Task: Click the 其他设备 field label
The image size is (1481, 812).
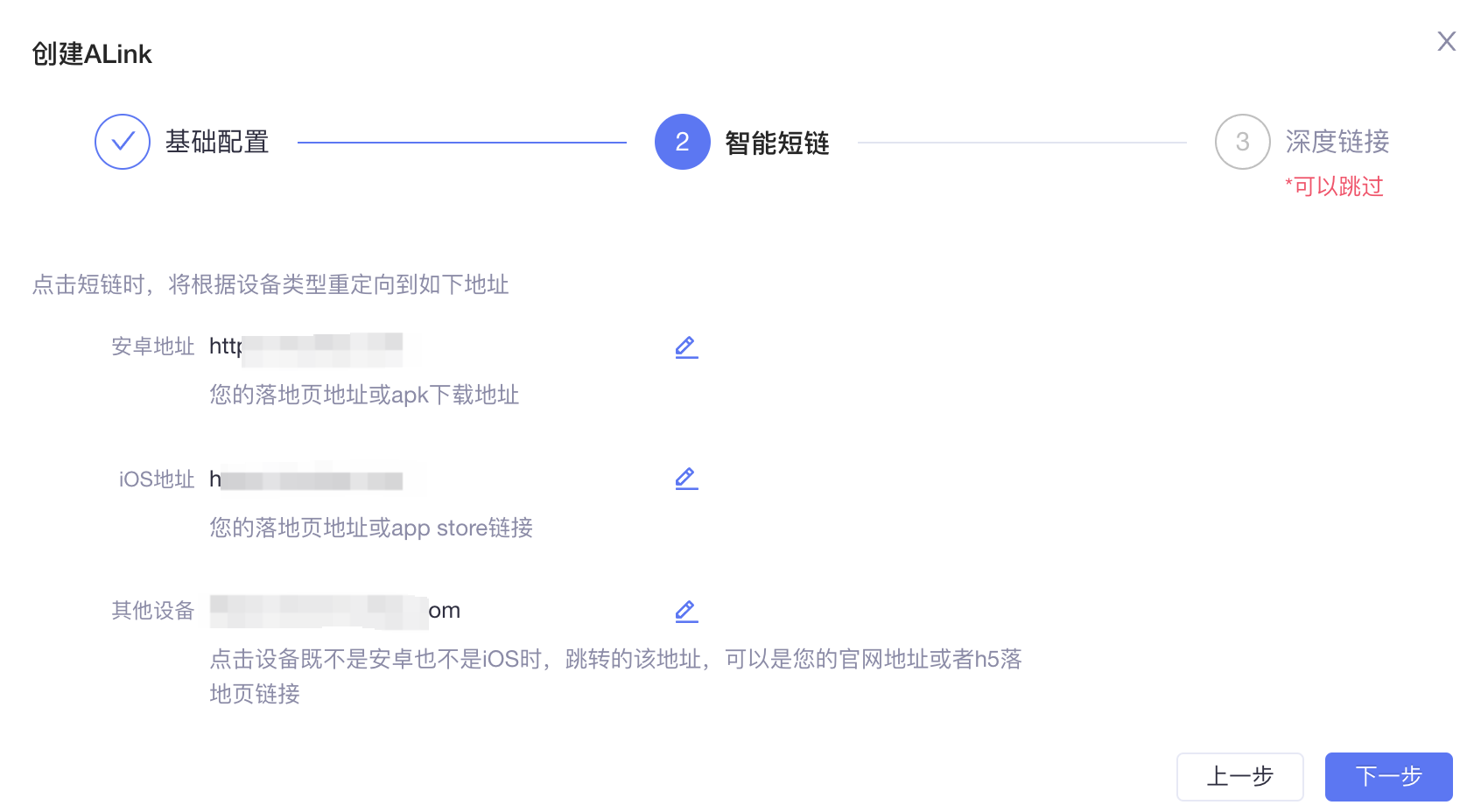Action: (153, 611)
